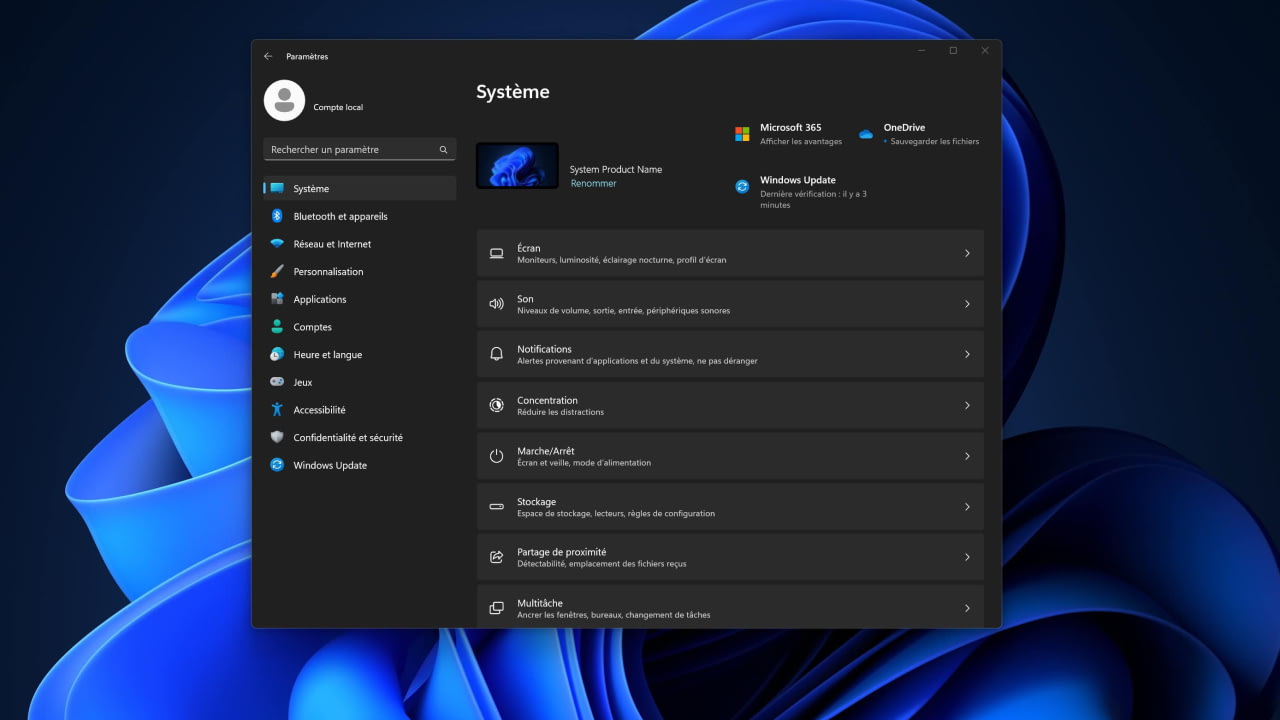Click the Windows Update icon in sidebar
The image size is (1280, 720).
click(277, 465)
